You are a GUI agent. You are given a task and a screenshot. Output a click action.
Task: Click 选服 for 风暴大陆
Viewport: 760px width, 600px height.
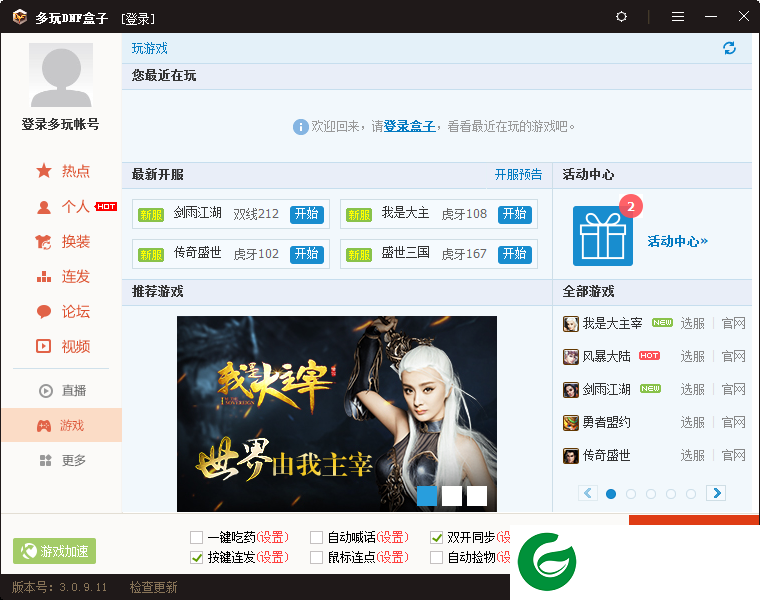pos(692,356)
